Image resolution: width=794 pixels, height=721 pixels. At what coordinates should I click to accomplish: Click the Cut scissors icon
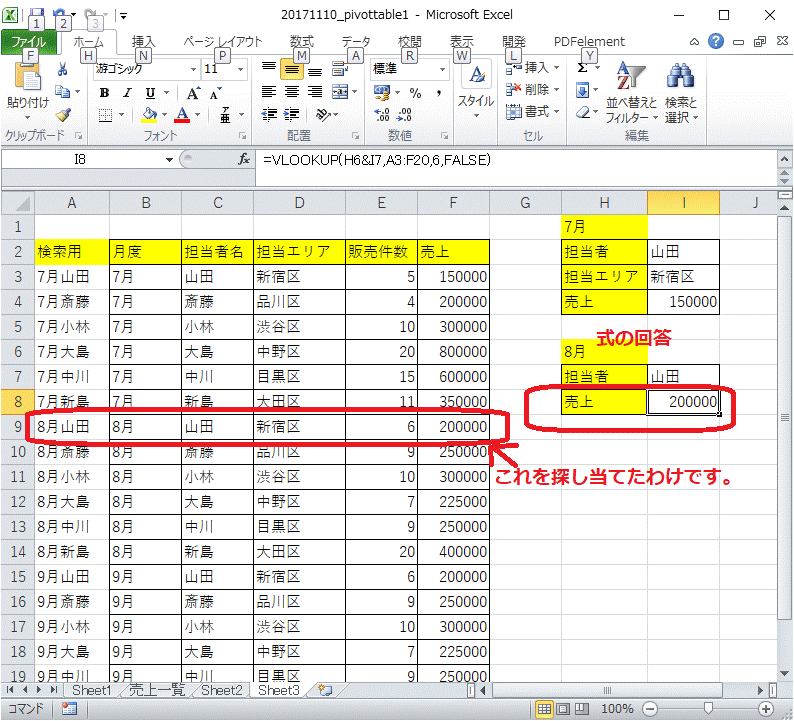point(62,69)
